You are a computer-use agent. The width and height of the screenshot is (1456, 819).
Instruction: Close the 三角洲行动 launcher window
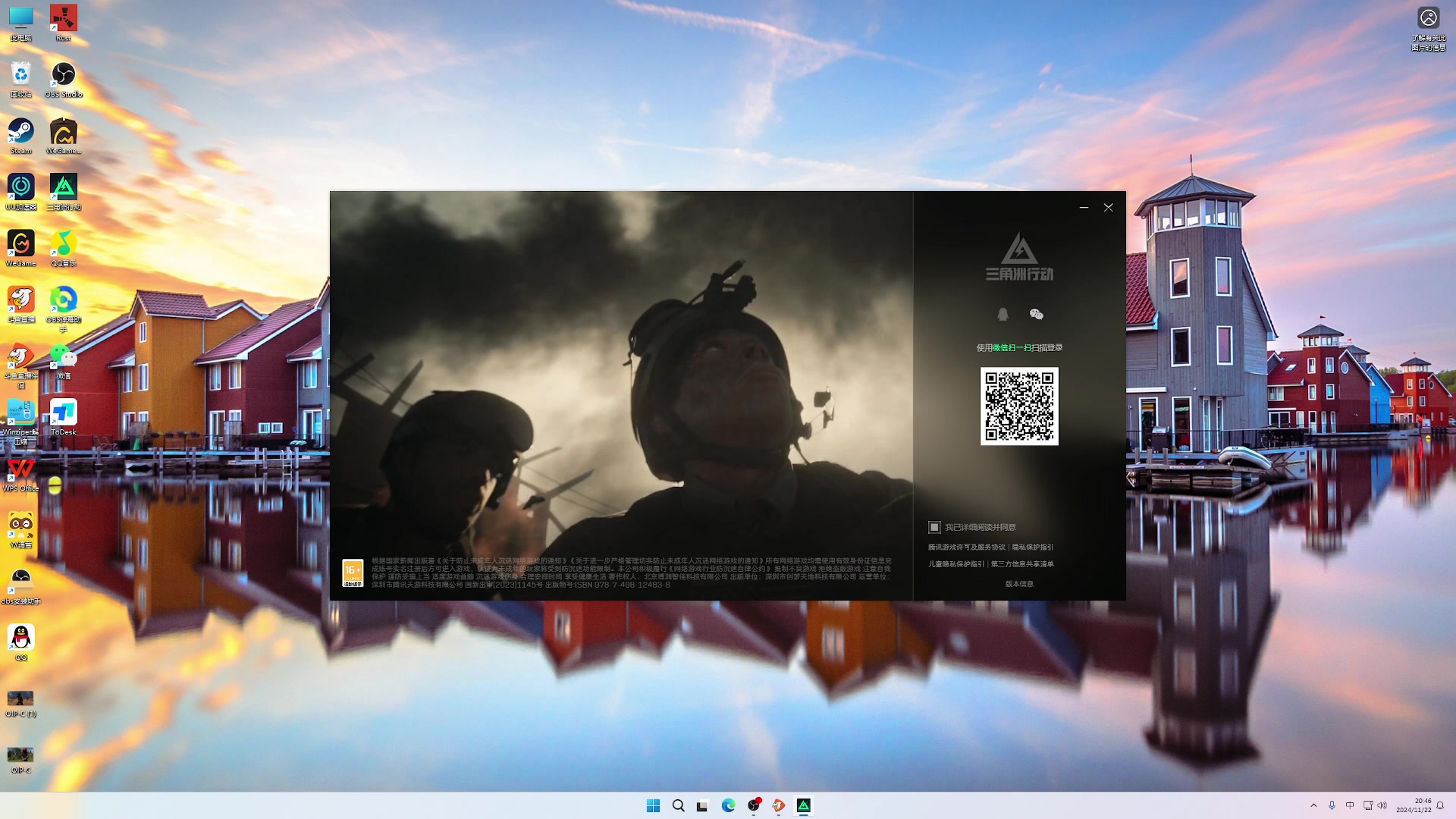pos(1108,207)
